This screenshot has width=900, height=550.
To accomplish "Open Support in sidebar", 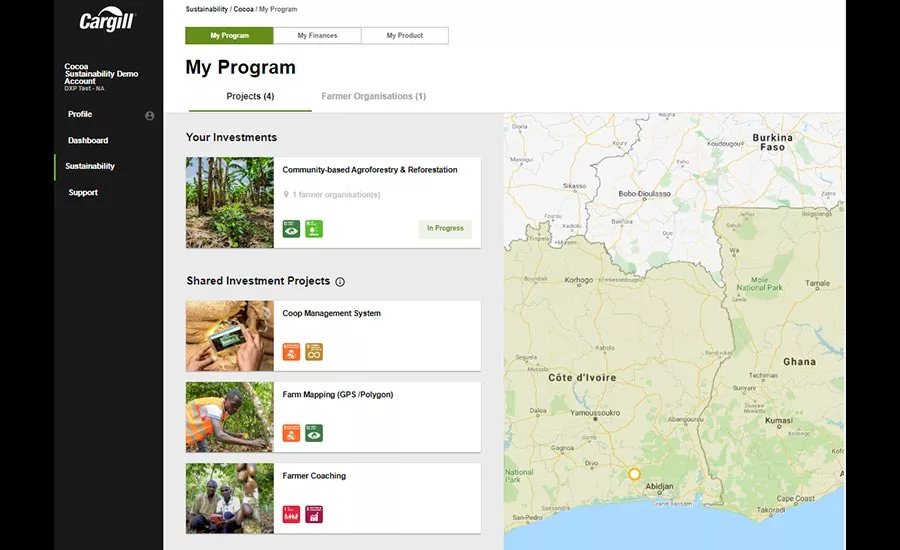I will point(83,193).
